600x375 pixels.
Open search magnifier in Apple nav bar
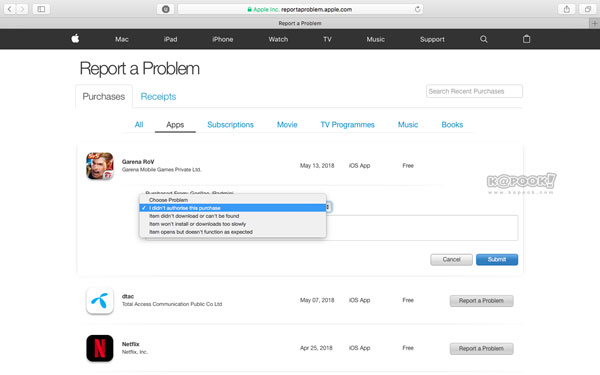(484, 39)
